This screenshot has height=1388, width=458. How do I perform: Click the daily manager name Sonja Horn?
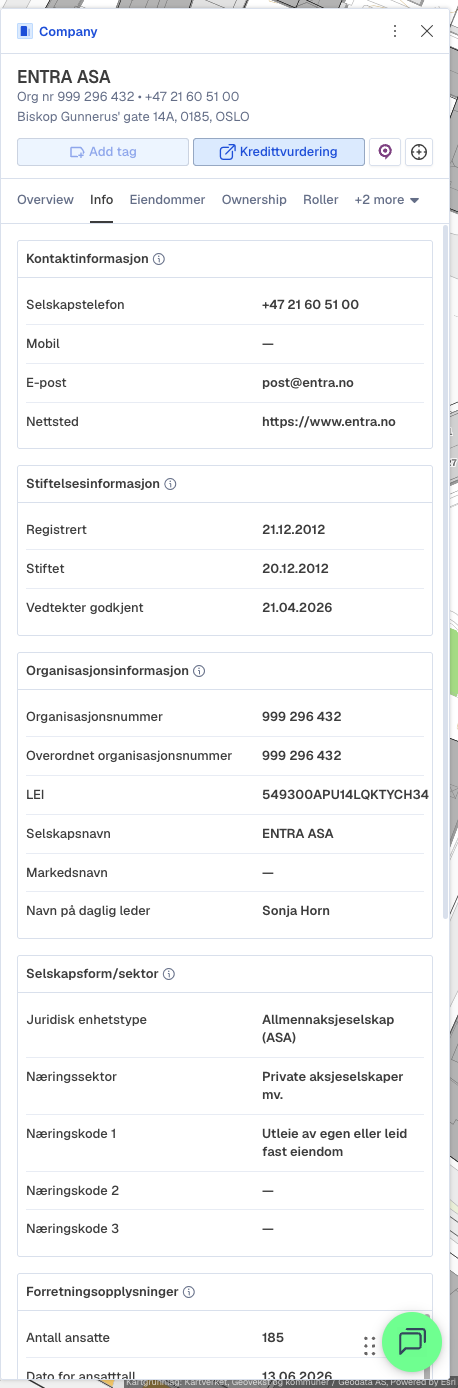(x=296, y=911)
